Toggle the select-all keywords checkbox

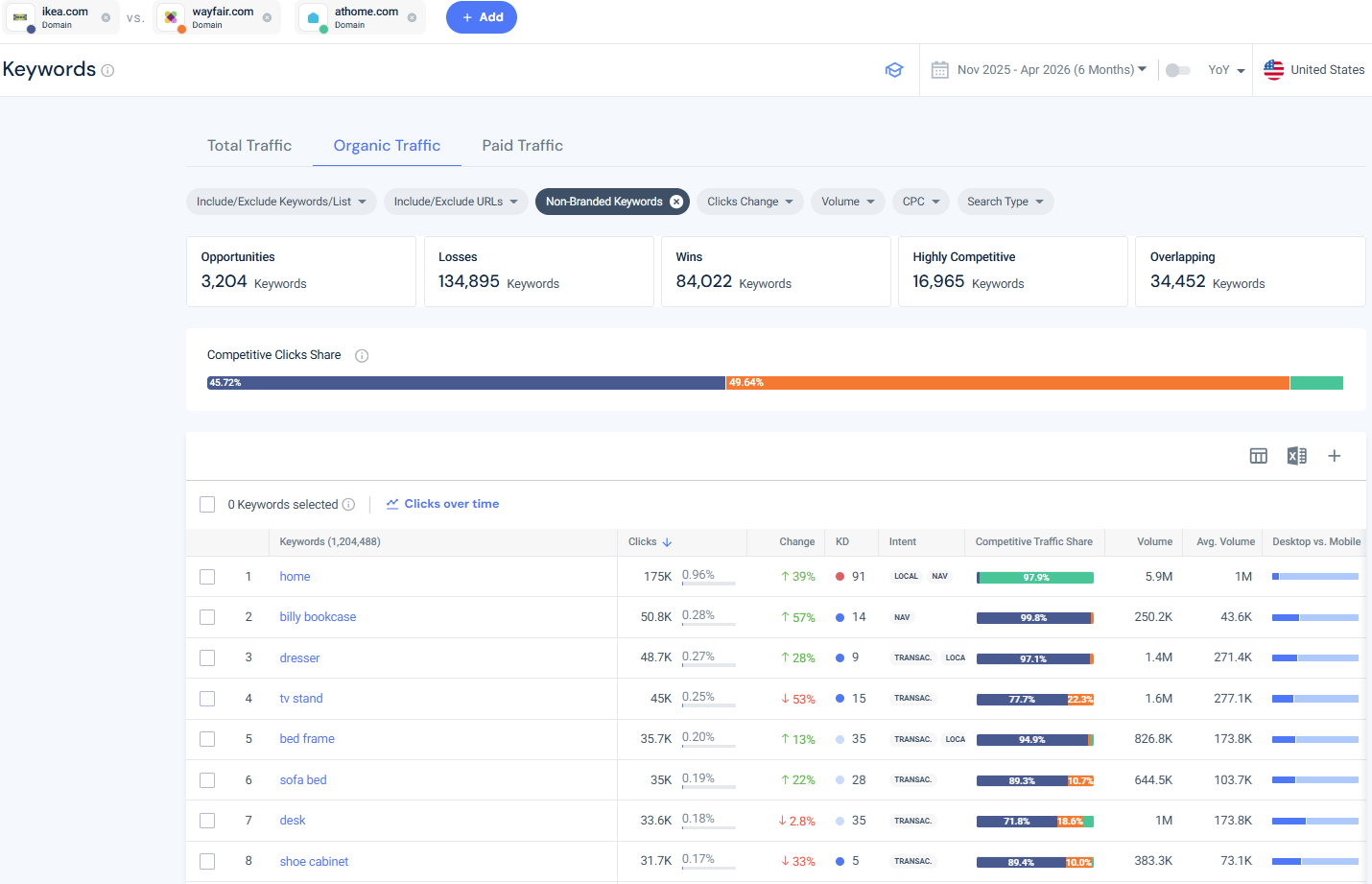pyautogui.click(x=207, y=505)
